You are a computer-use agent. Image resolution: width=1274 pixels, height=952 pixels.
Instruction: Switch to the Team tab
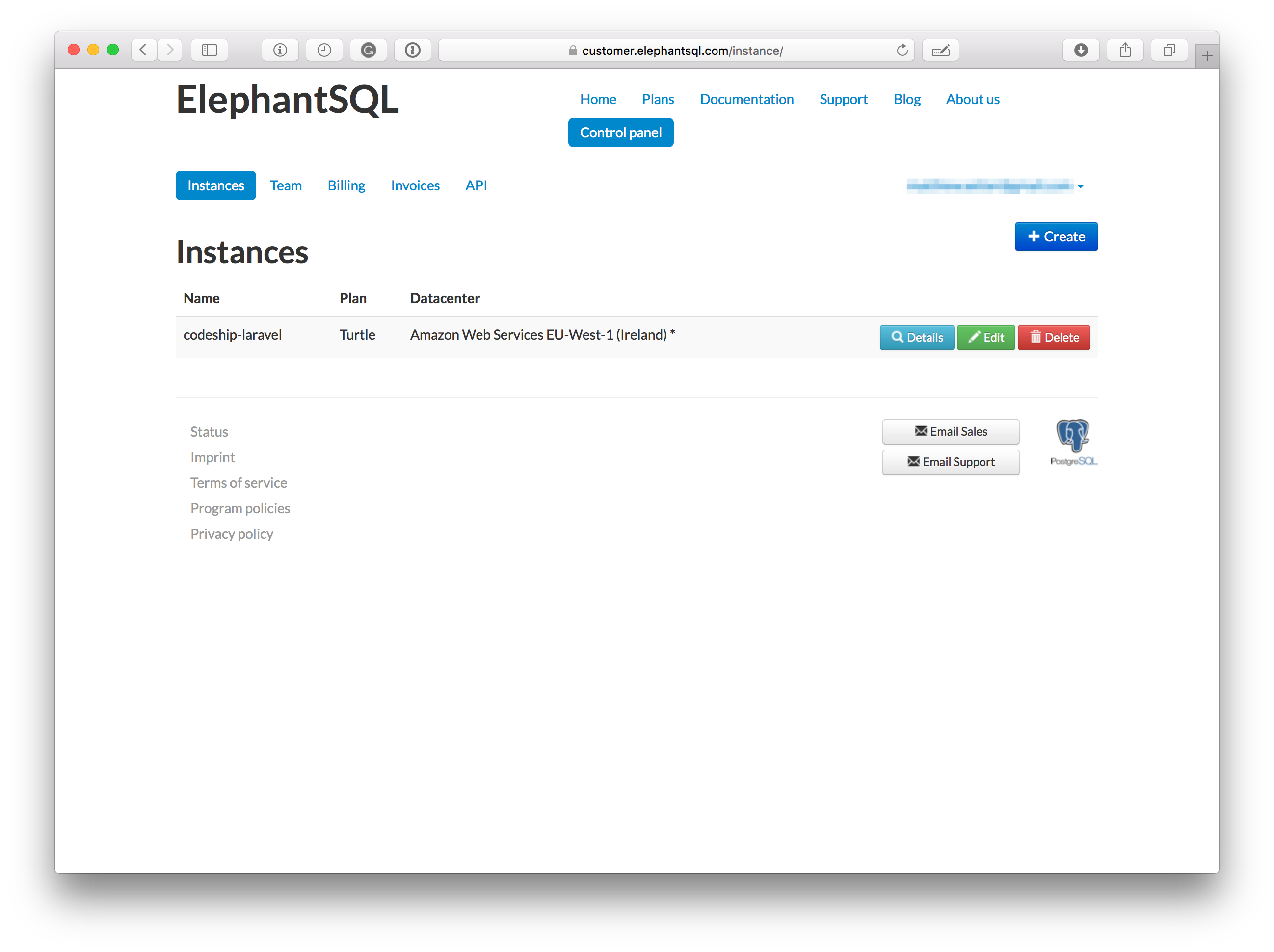coord(286,185)
